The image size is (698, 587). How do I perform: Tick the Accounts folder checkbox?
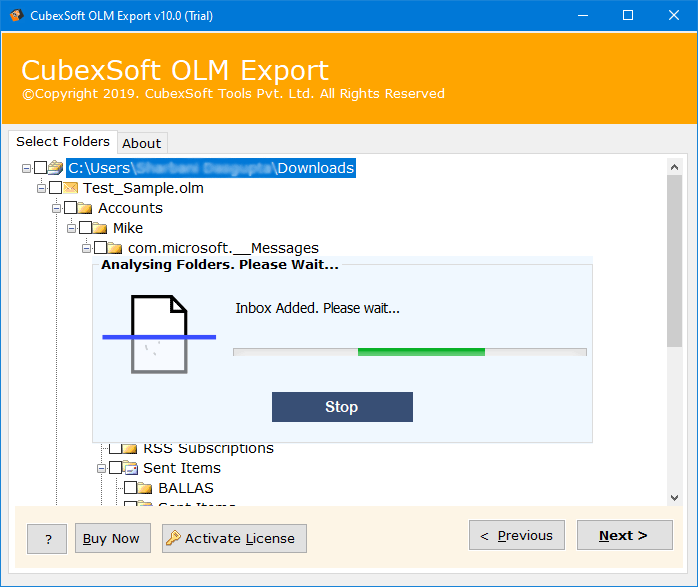click(x=70, y=208)
